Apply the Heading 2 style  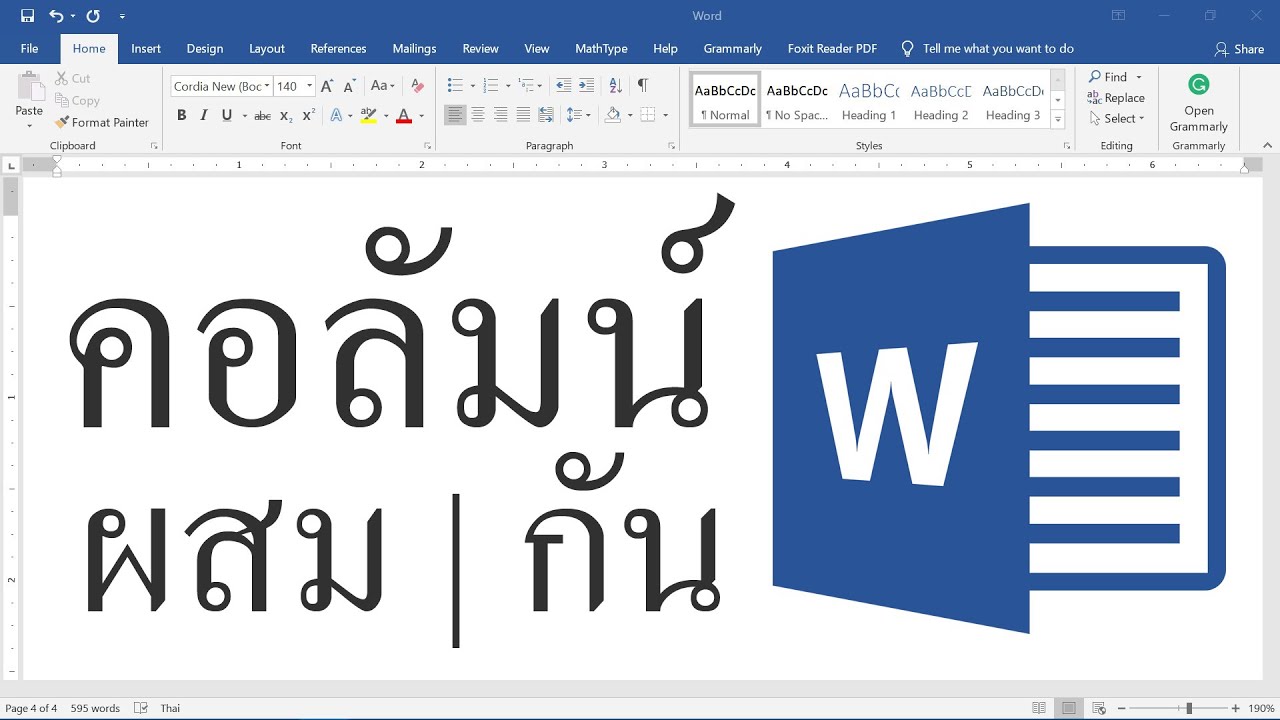tap(941, 101)
